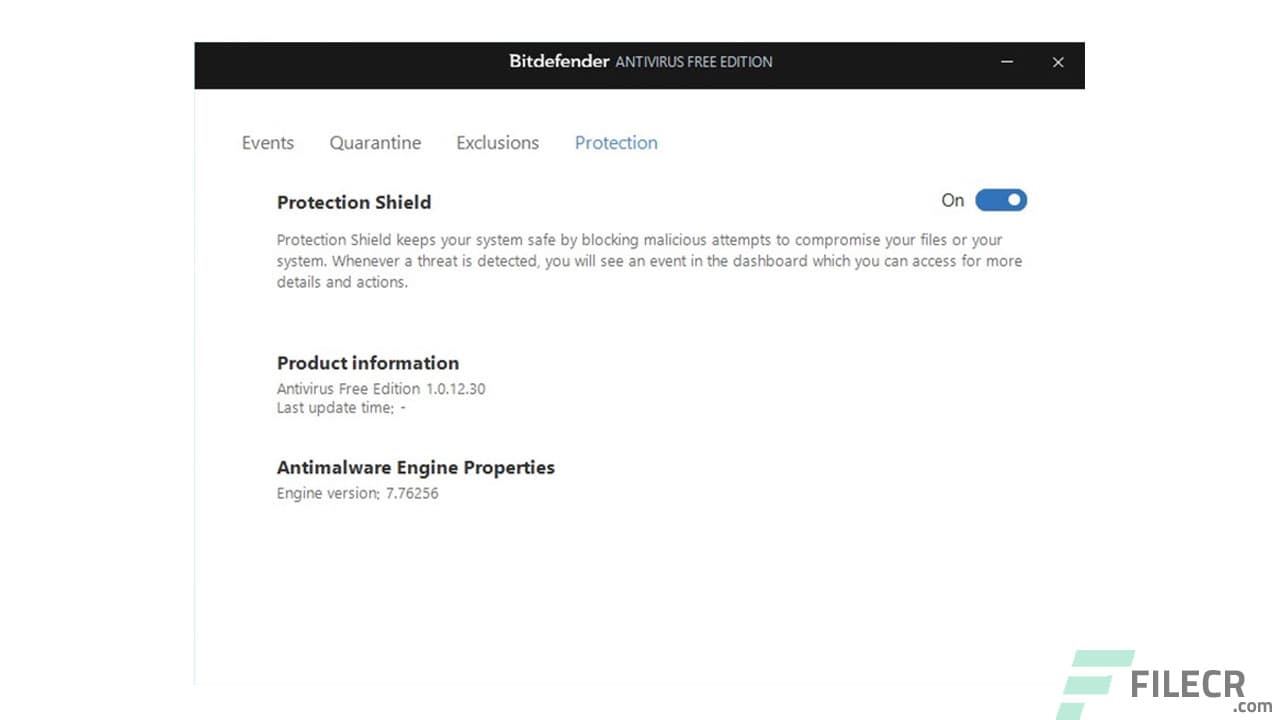Screen dimensions: 1280x720
Task: Click the Antimalware Engine Properties heading
Action: pos(416,467)
